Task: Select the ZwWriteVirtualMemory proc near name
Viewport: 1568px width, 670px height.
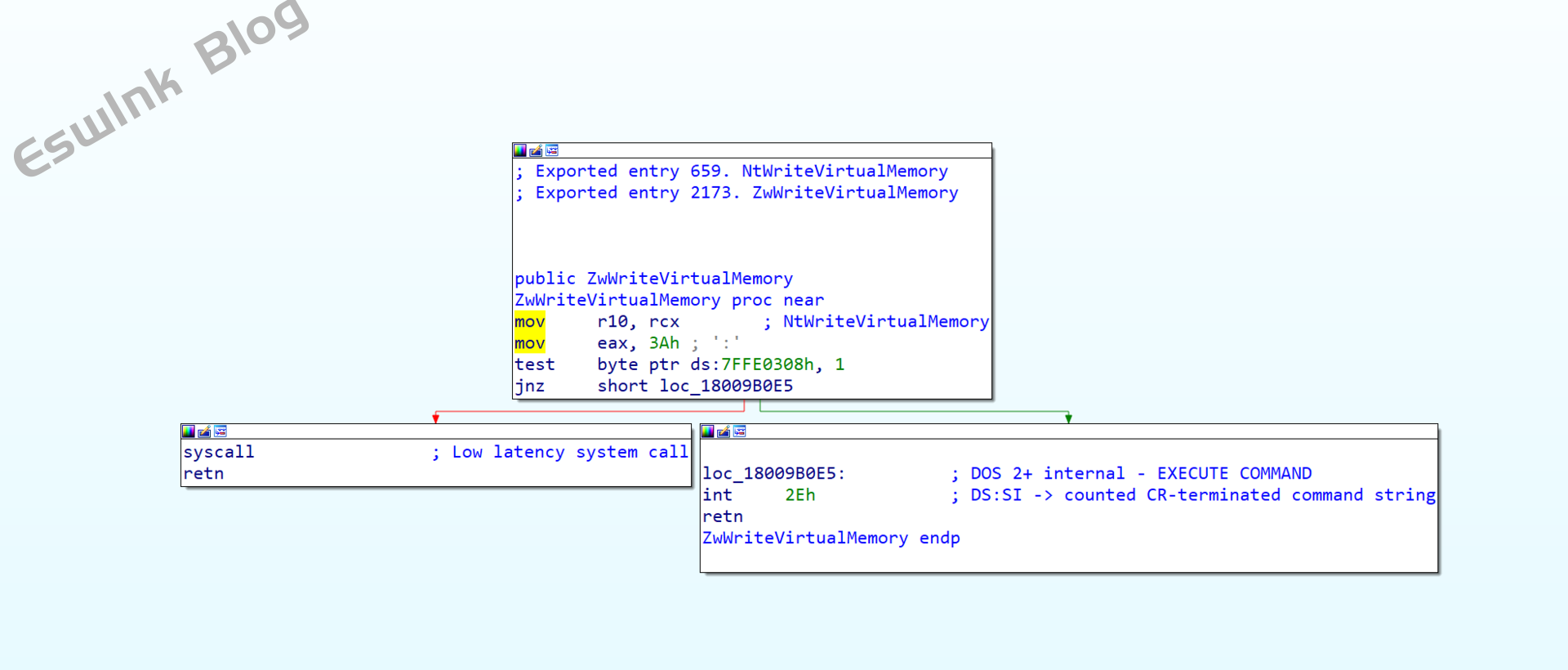Action: 617,301
